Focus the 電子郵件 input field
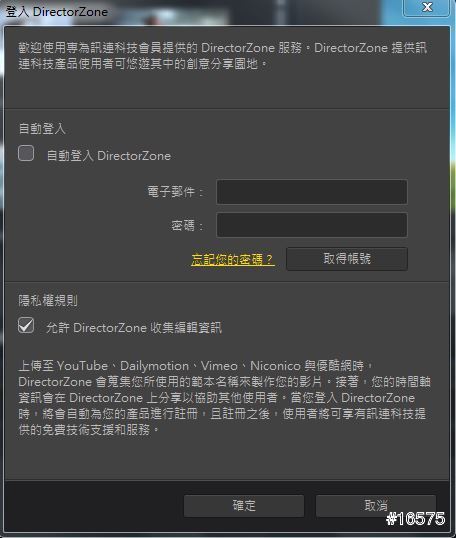456x538 pixels. (x=312, y=192)
